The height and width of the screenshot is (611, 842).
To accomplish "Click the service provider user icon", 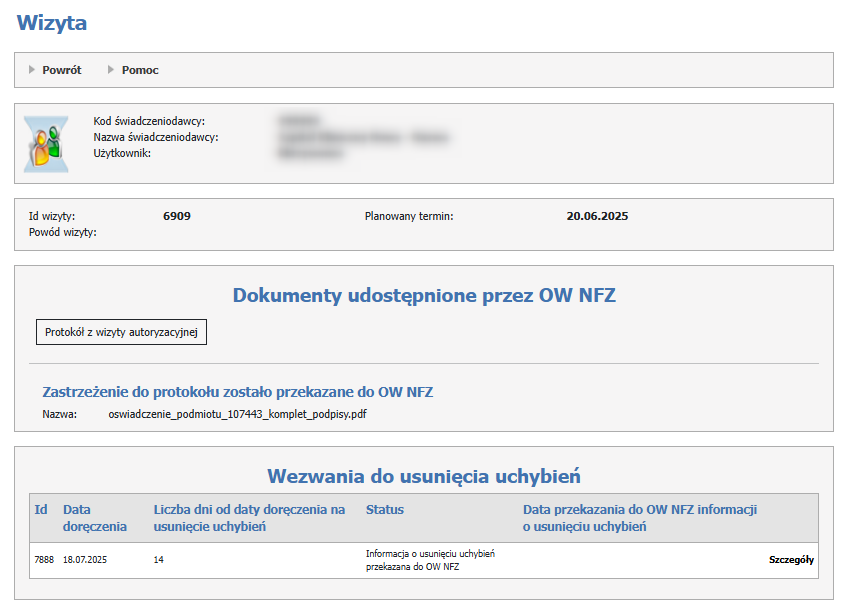I will (43, 144).
